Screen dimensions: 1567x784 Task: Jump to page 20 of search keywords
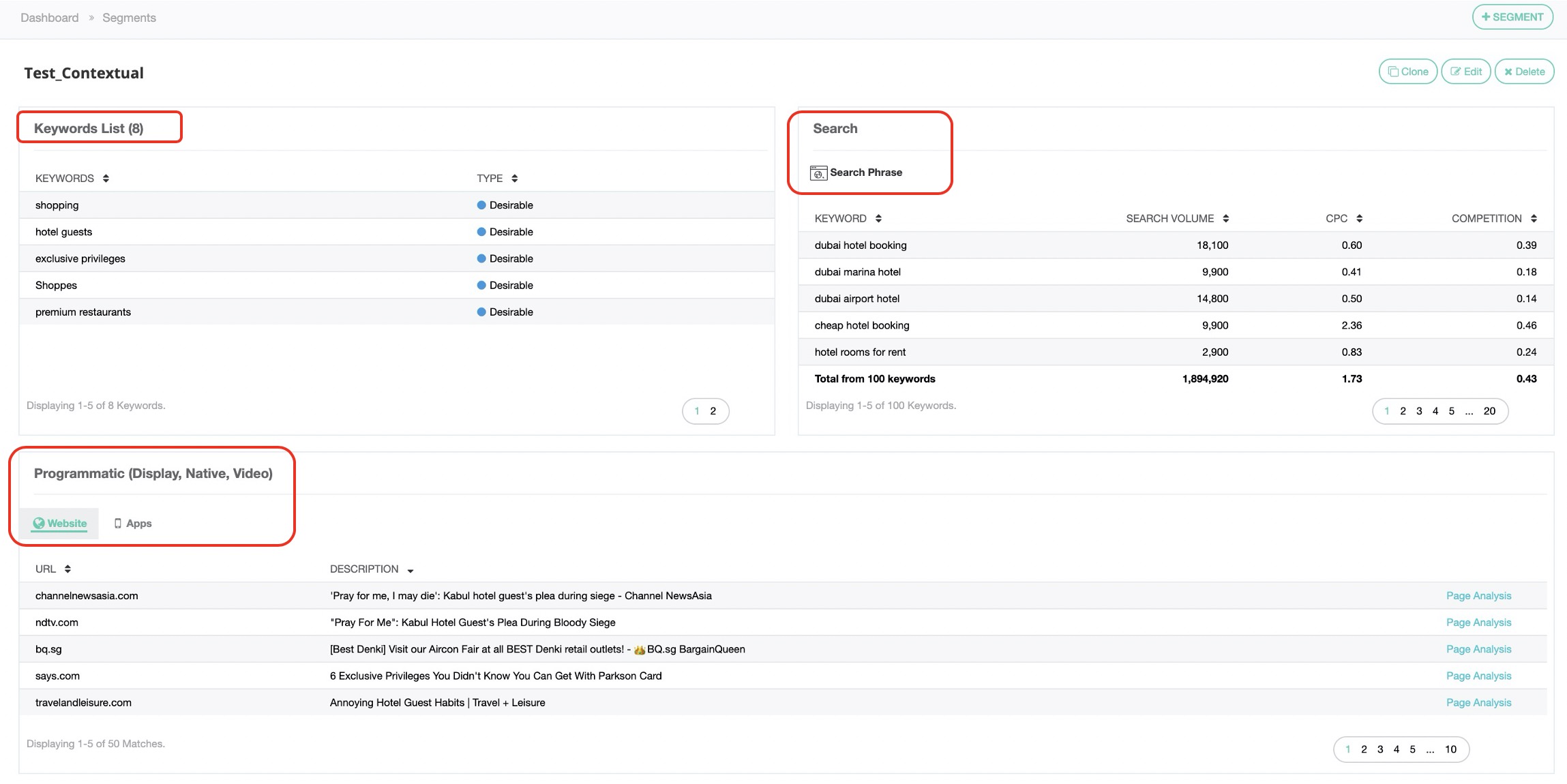pos(1489,411)
